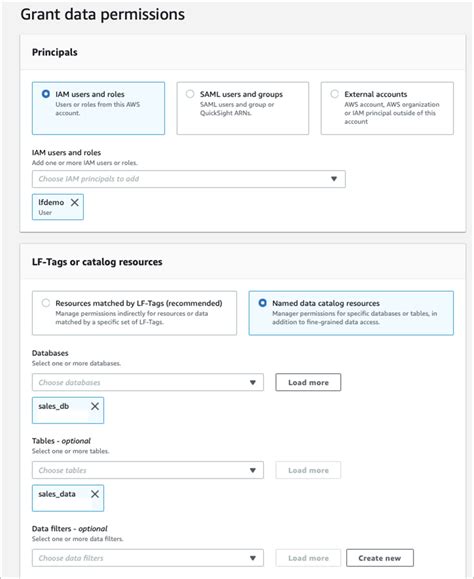474x579 pixels.
Task: Click the Databases field label
Action: click(x=50, y=353)
